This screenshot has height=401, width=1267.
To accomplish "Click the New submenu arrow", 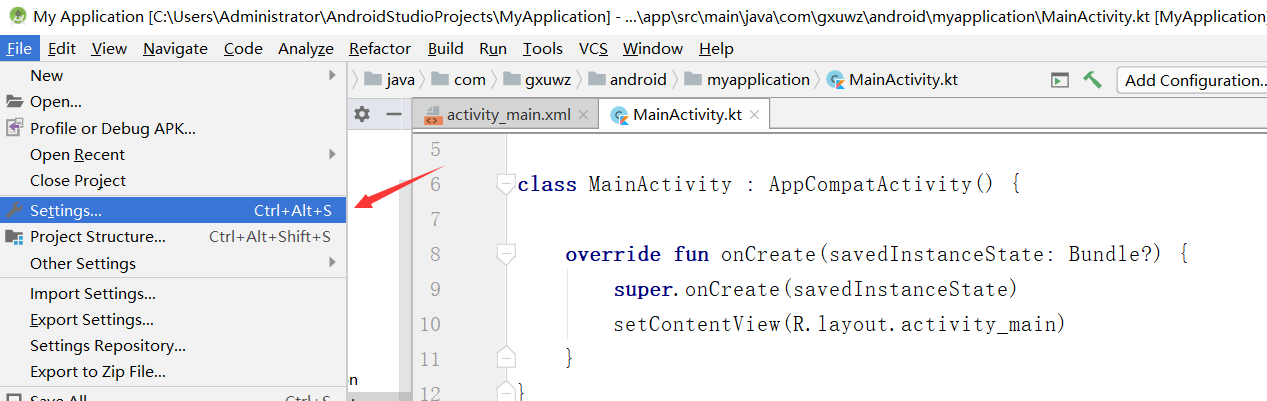I will (332, 75).
